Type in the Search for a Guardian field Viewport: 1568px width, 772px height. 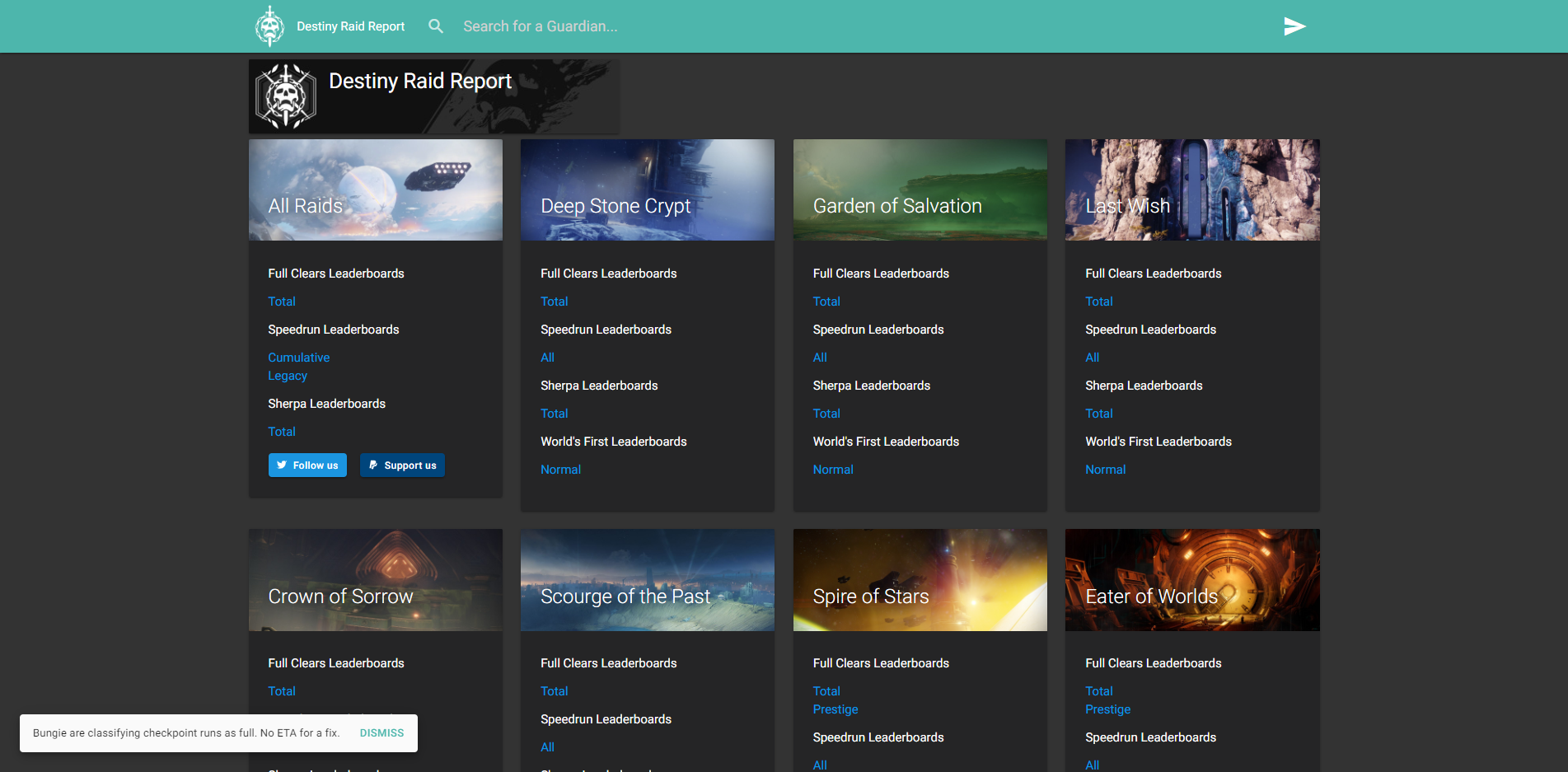(x=742, y=26)
